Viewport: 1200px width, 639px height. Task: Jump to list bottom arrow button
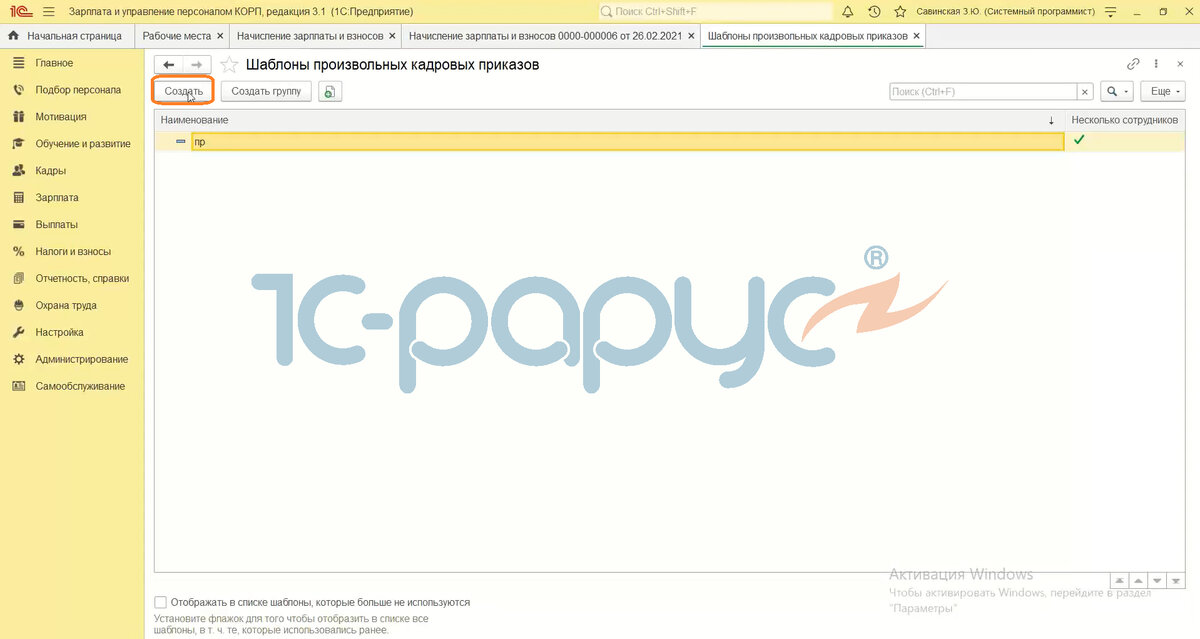click(x=1177, y=580)
